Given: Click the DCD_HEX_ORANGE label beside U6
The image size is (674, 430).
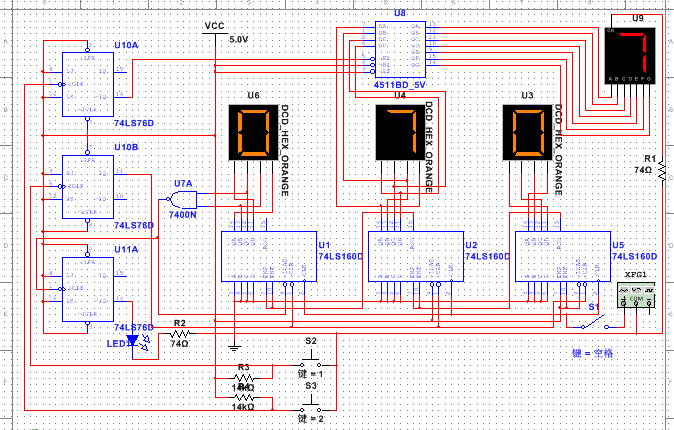Looking at the screenshot, I should (284, 150).
